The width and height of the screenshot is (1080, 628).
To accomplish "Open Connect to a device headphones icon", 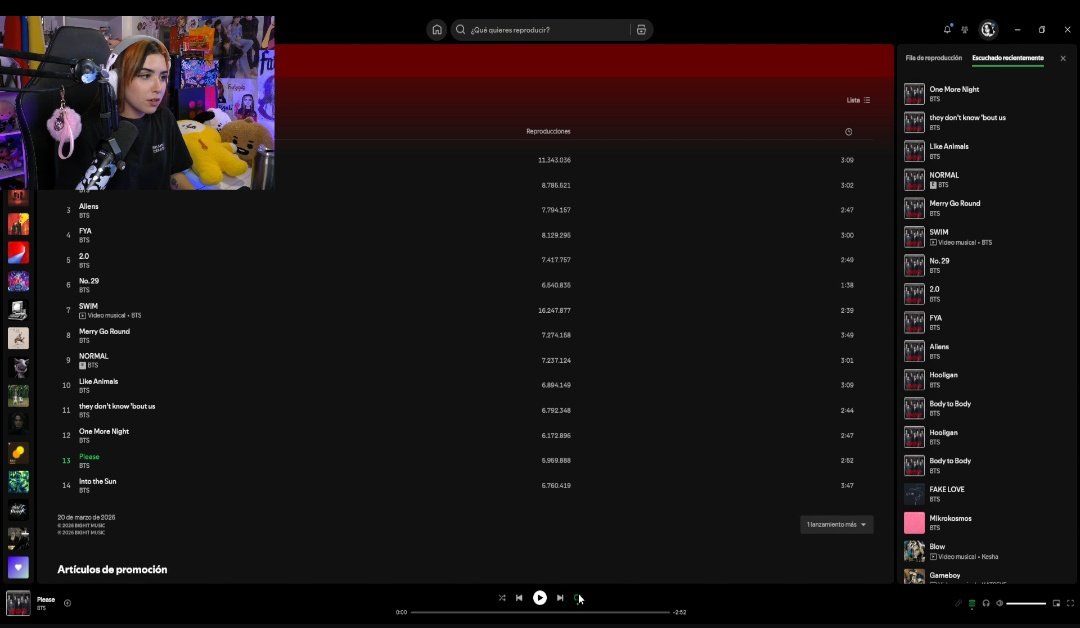I will [986, 603].
